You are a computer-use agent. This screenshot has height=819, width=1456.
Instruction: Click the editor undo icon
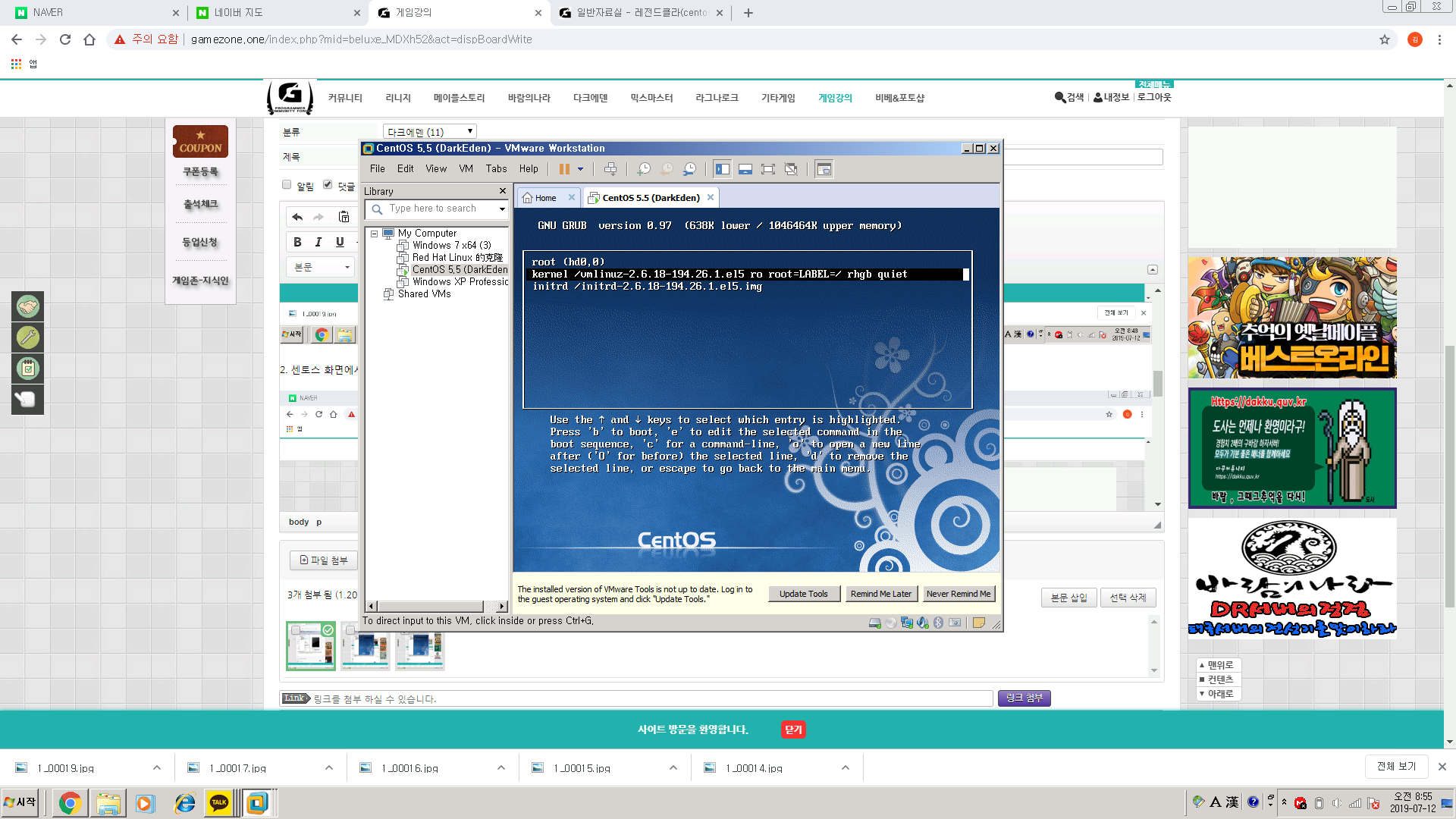point(297,217)
